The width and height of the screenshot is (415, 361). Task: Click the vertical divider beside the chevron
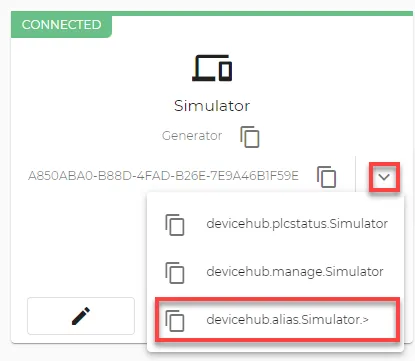click(356, 174)
